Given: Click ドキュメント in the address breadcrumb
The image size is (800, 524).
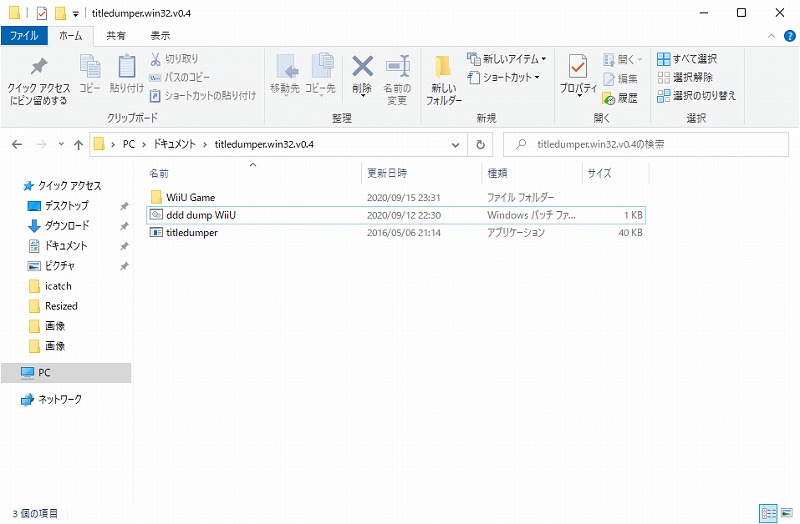Looking at the screenshot, I should point(174,144).
